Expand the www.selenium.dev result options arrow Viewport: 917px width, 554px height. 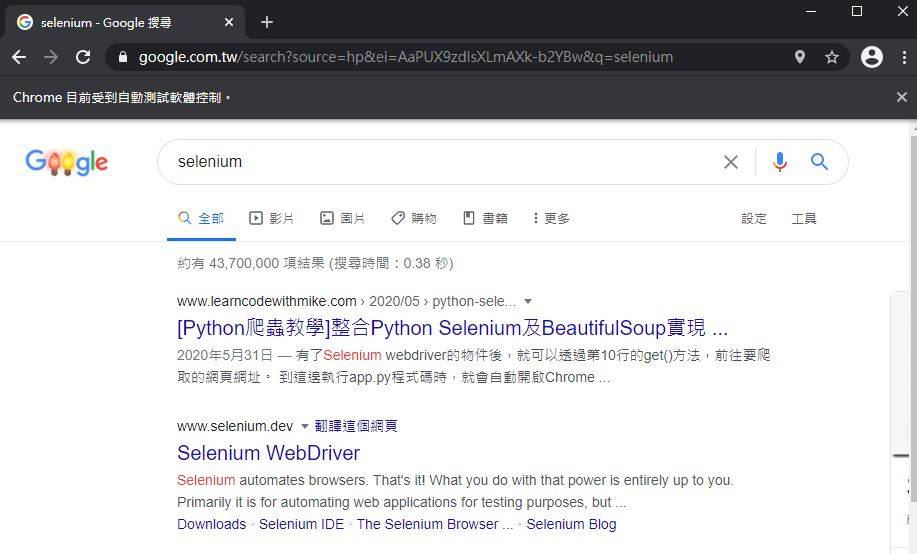tap(304, 426)
